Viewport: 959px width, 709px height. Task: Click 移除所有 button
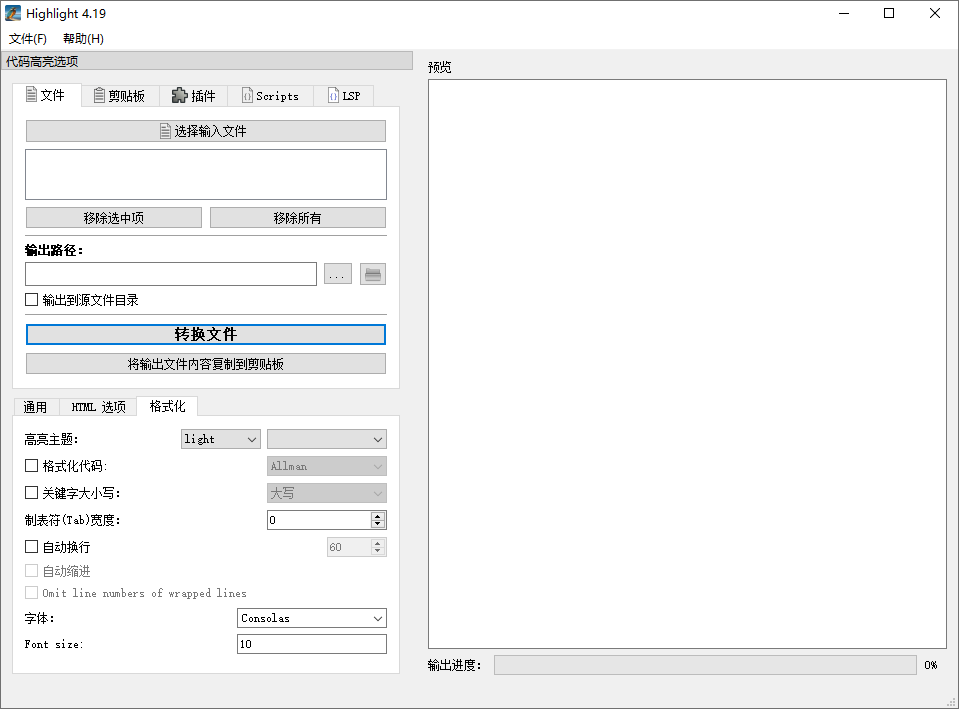click(298, 218)
